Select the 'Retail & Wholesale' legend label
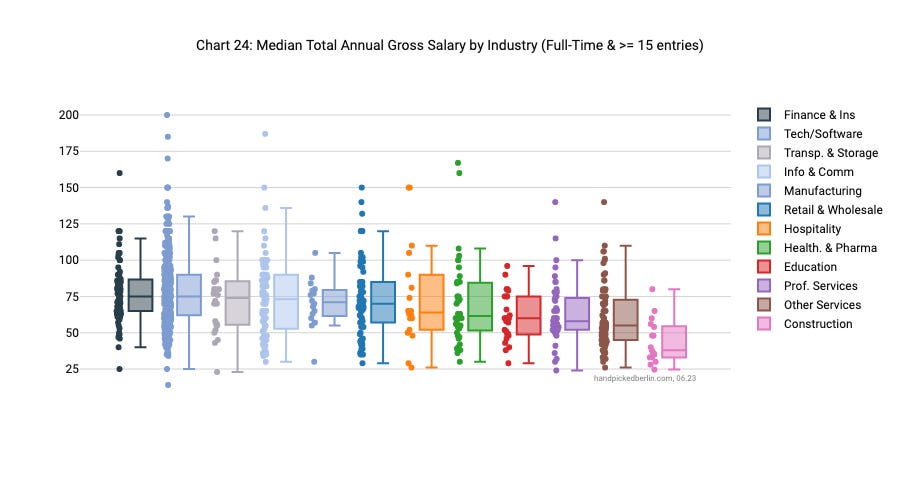Screen dimensions: 900x480 pyautogui.click(x=833, y=210)
